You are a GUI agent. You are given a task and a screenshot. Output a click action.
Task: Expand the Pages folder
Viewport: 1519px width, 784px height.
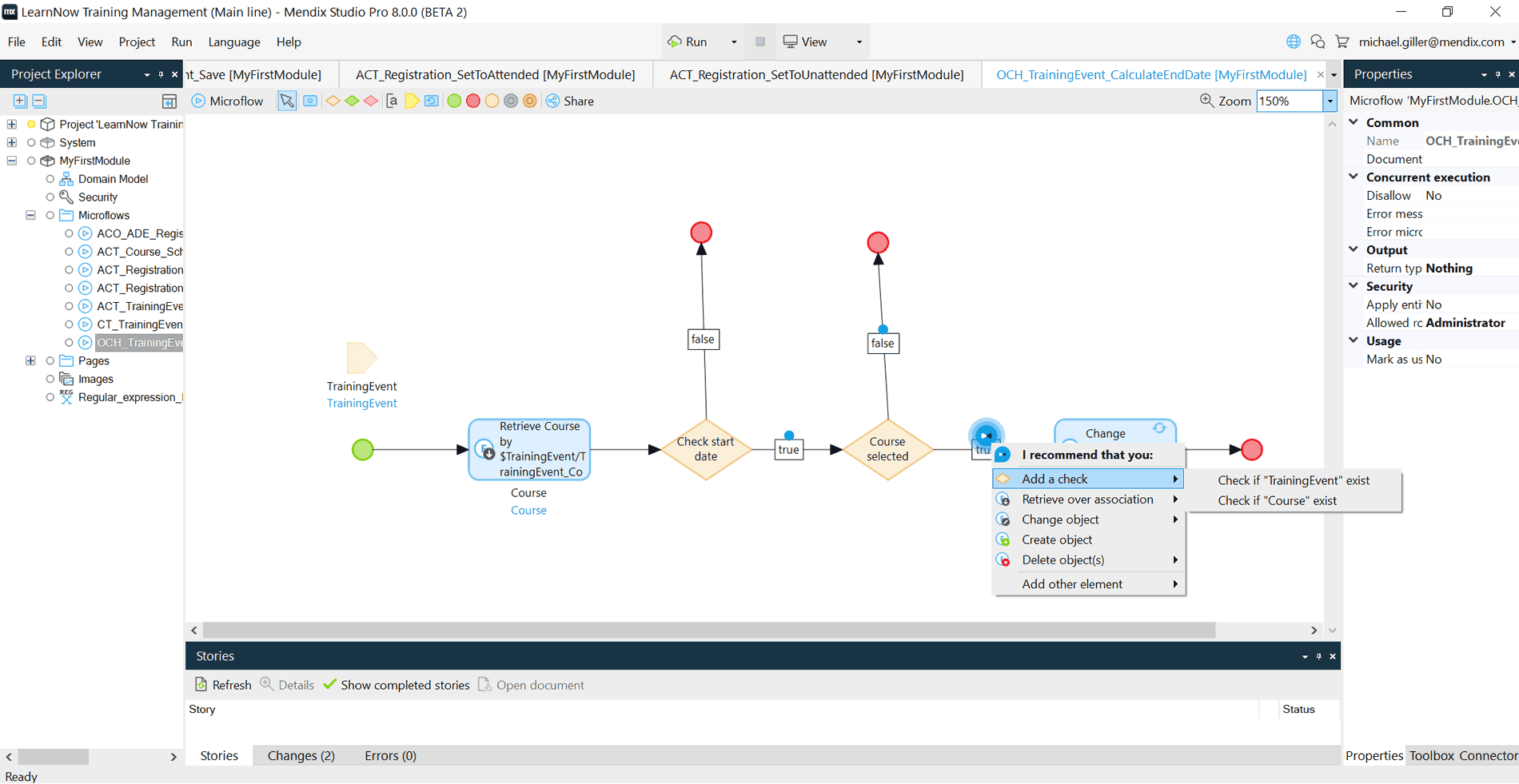click(x=30, y=360)
